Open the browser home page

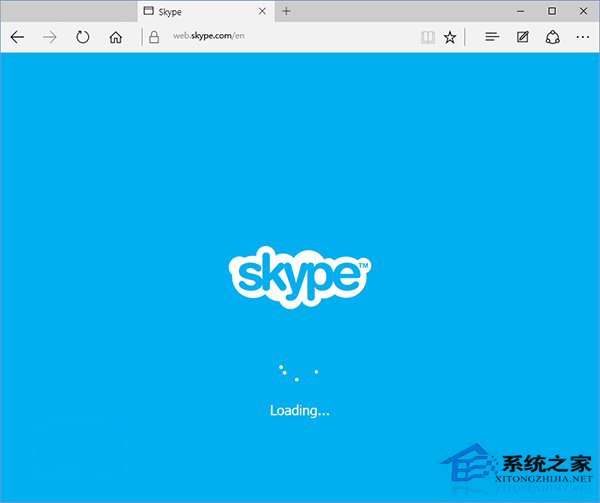tap(116, 37)
